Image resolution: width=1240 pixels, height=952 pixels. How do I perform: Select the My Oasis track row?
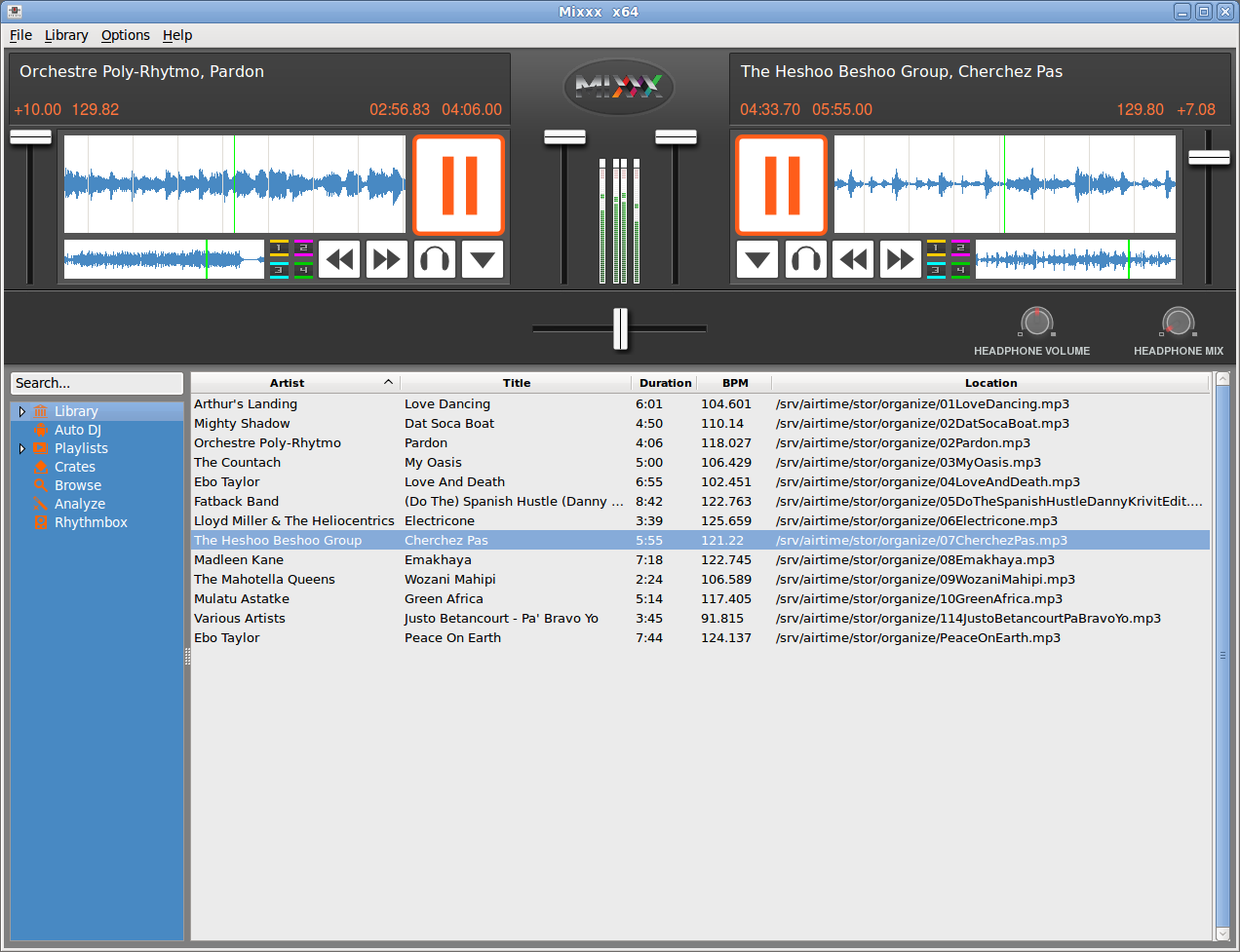click(x=700, y=462)
